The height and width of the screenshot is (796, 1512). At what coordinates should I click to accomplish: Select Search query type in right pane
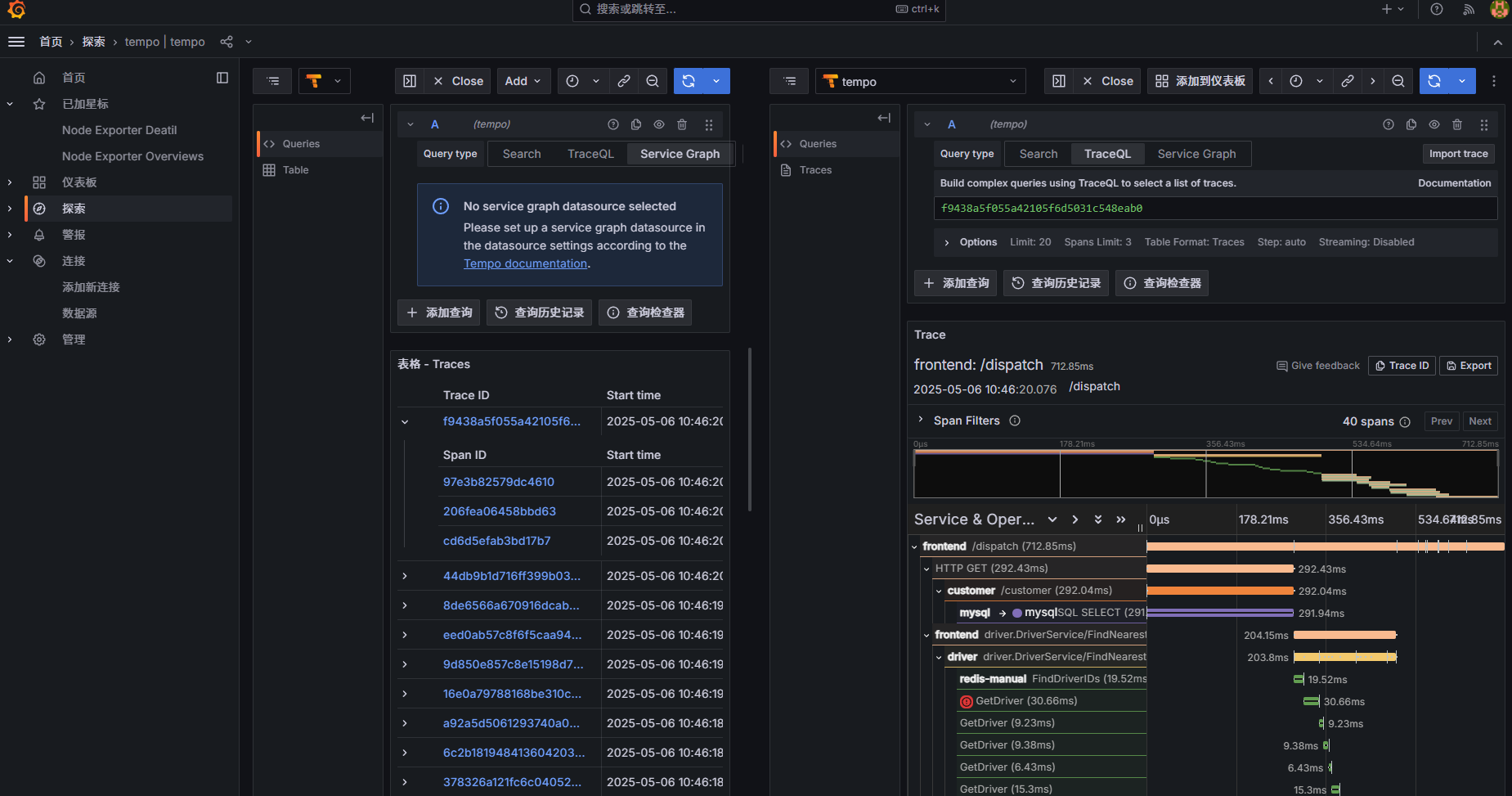point(1039,154)
